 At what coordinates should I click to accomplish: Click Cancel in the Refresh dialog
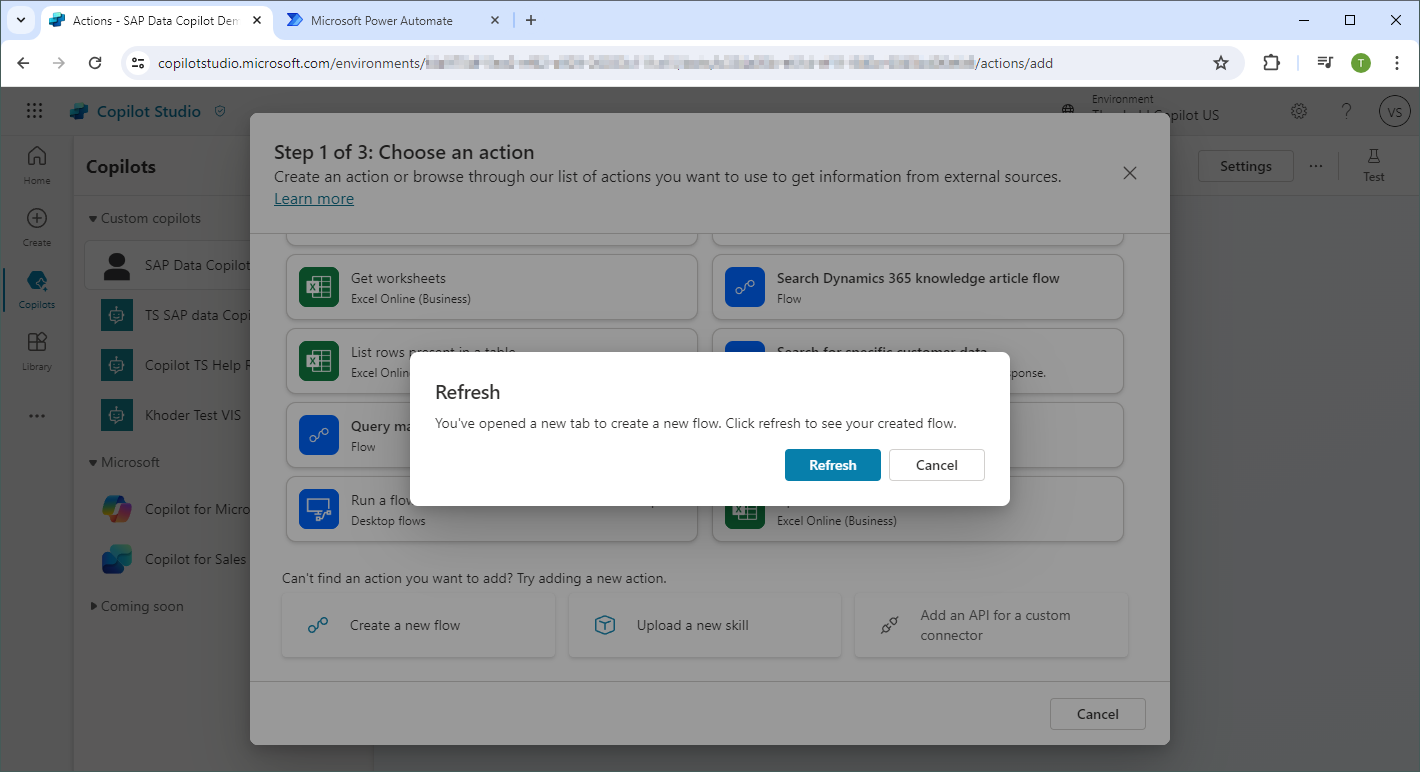(936, 465)
